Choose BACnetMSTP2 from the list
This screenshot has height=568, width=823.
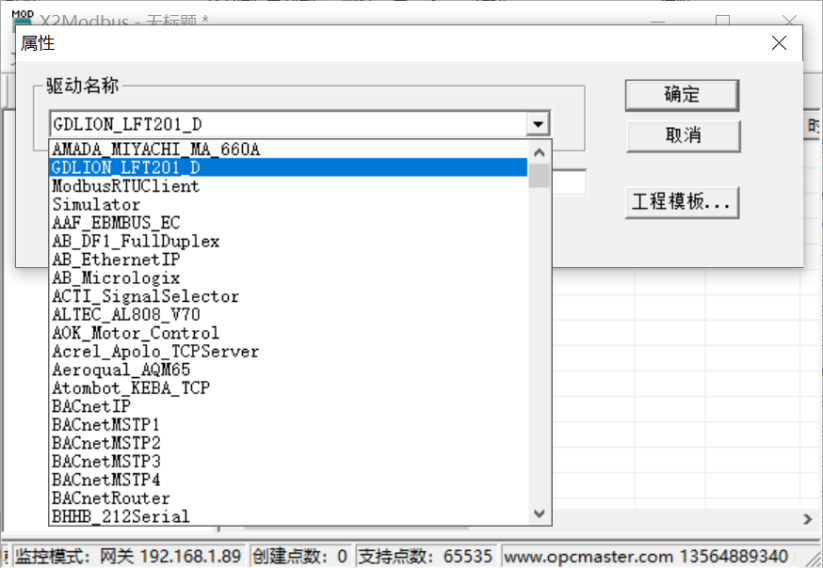click(x=288, y=443)
